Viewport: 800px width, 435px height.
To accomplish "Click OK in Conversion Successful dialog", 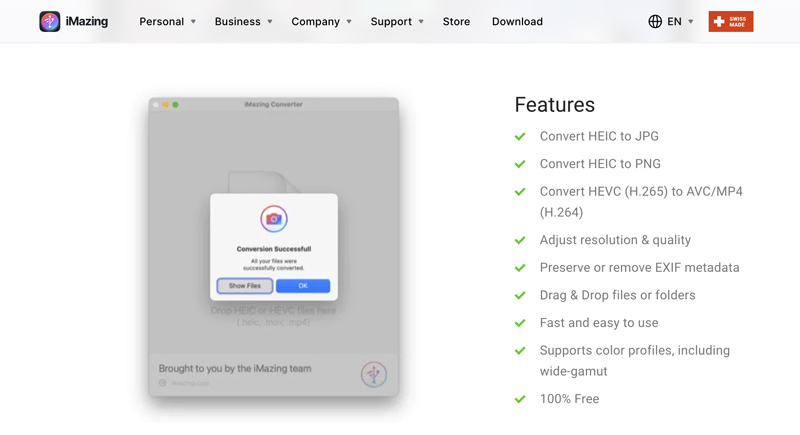I will tap(303, 286).
